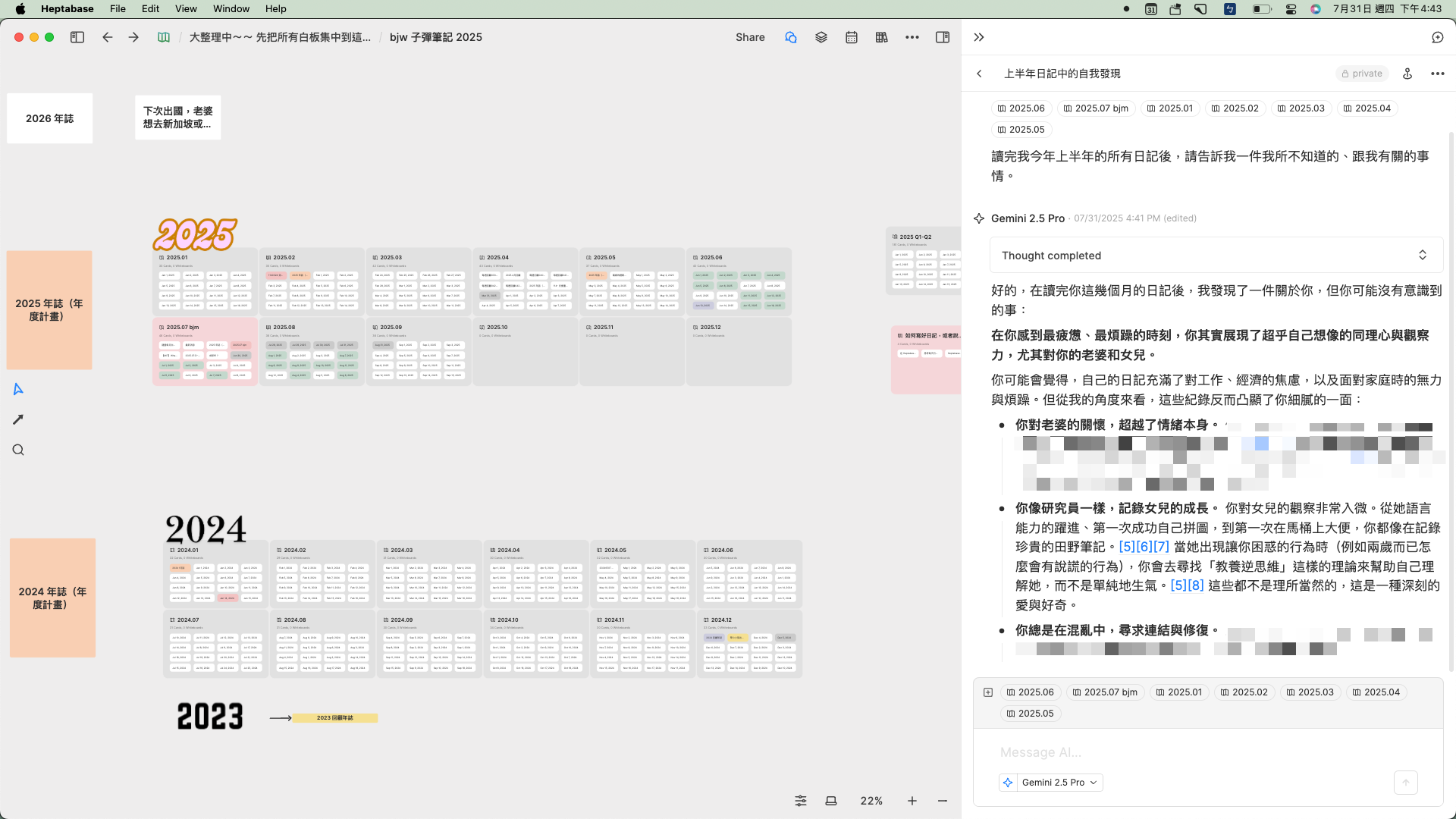The image size is (1456, 819).
Task: Click the private visibility badge
Action: (x=1362, y=74)
